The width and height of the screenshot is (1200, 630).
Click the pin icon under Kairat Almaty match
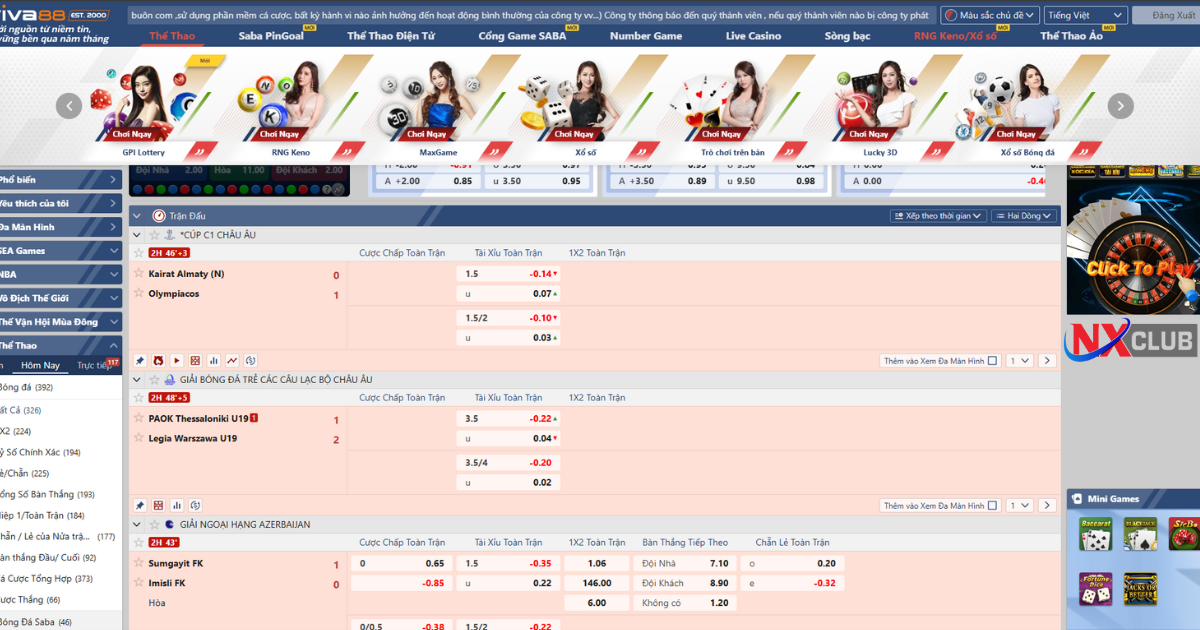(140, 361)
